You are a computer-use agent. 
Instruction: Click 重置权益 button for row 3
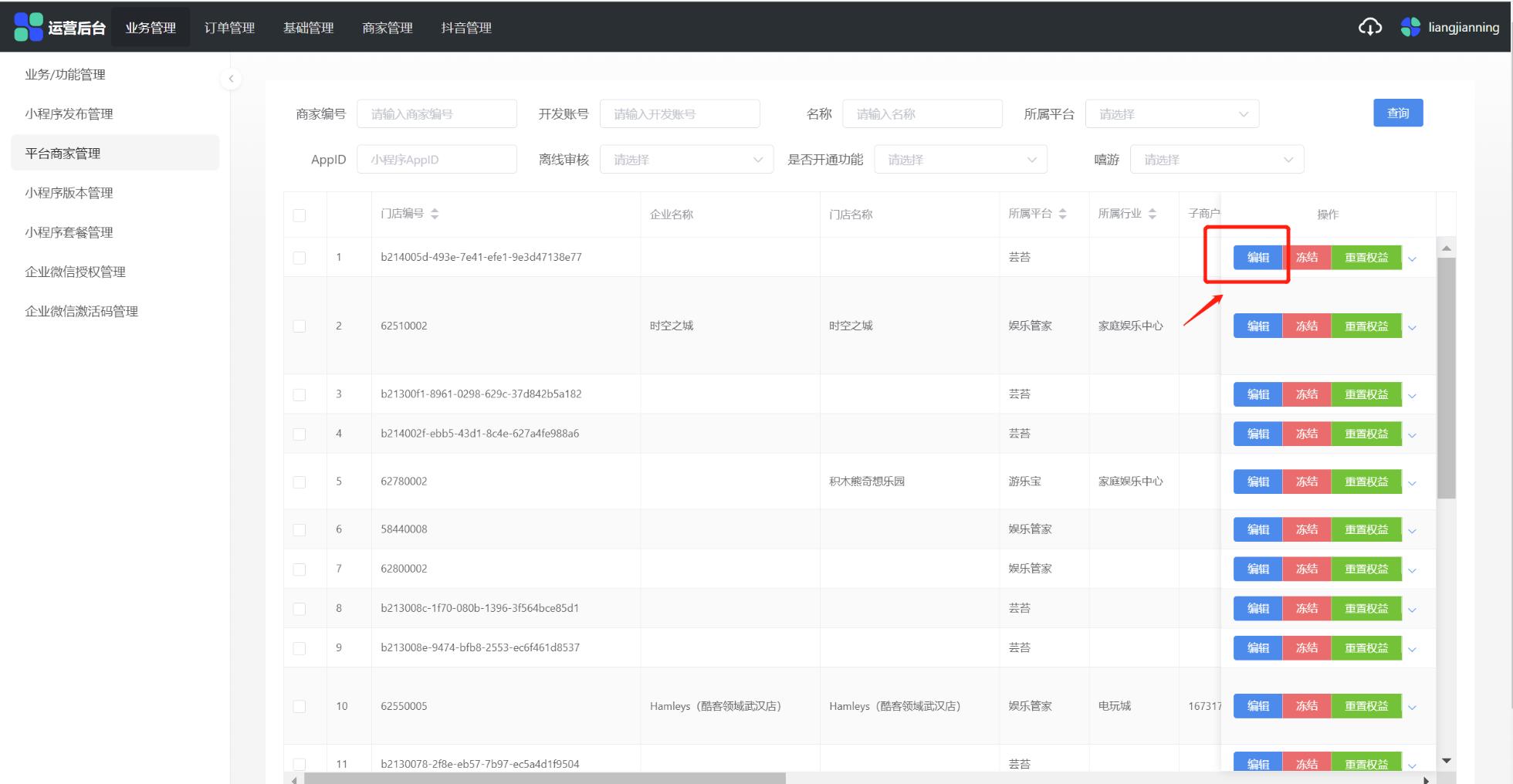pyautogui.click(x=1366, y=395)
